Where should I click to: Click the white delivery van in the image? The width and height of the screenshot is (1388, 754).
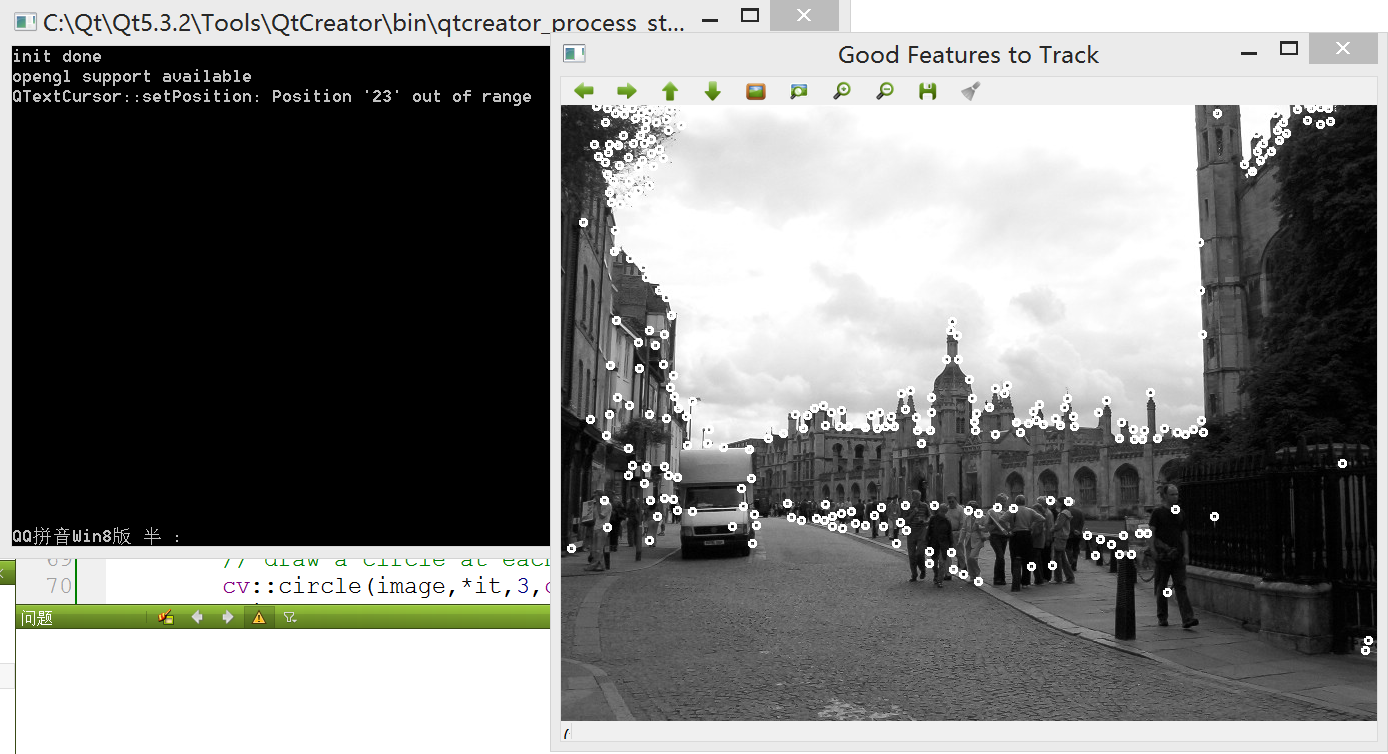[714, 498]
